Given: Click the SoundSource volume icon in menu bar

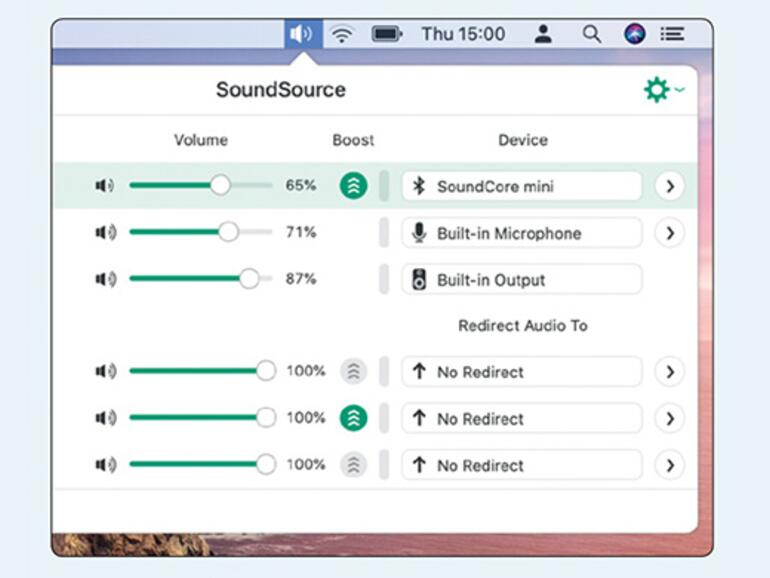Looking at the screenshot, I should tap(301, 34).
